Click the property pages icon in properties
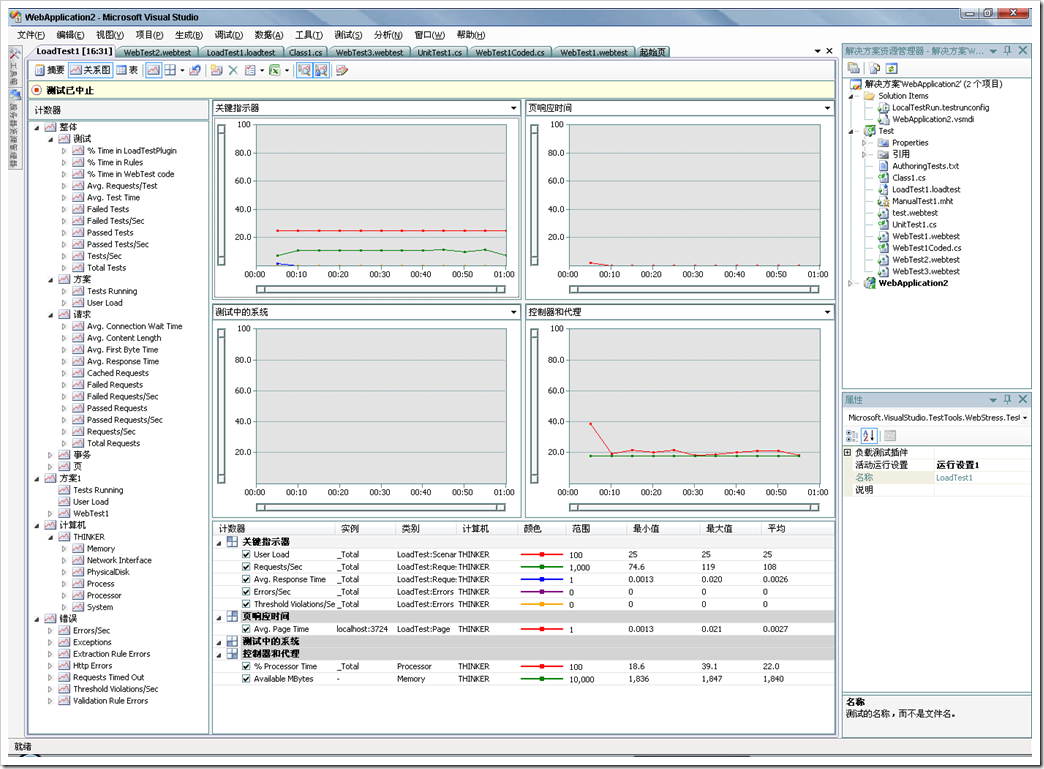 (x=890, y=435)
